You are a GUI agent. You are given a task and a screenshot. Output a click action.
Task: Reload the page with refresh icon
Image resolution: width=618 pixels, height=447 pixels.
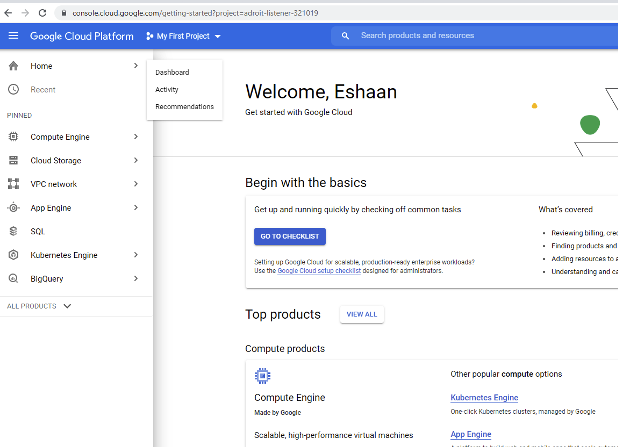click(x=42, y=13)
